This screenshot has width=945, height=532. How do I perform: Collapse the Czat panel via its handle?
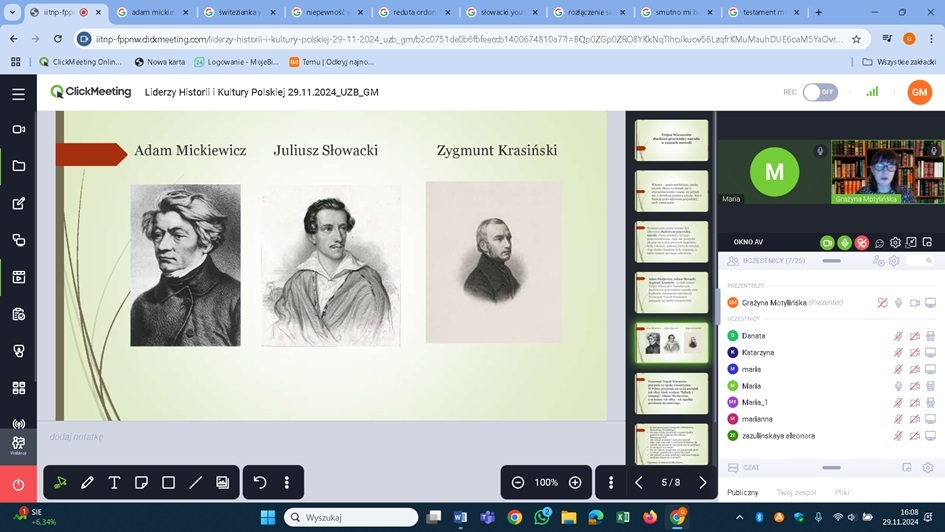pyautogui.click(x=831, y=468)
